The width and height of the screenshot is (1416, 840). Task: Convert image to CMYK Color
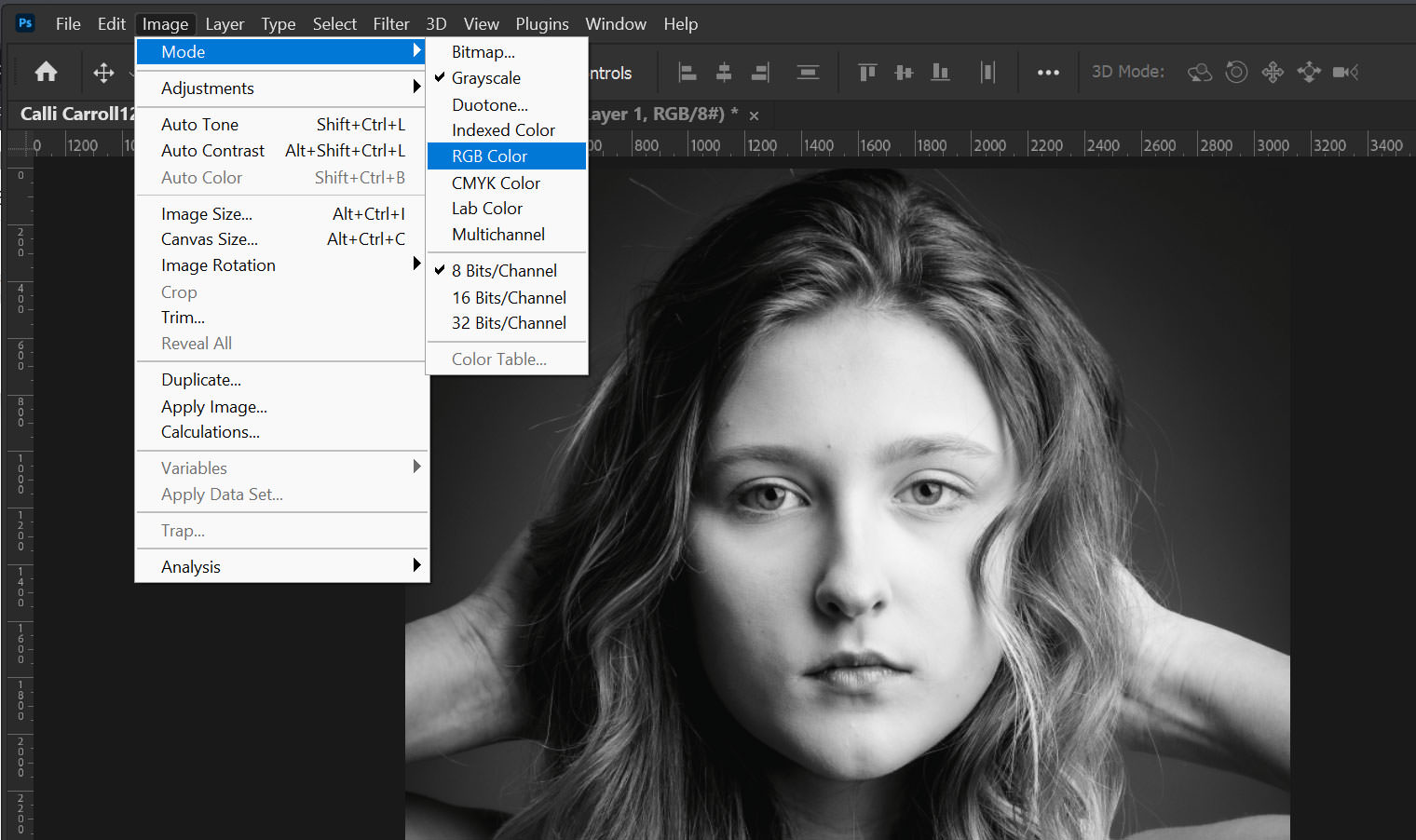[507, 183]
